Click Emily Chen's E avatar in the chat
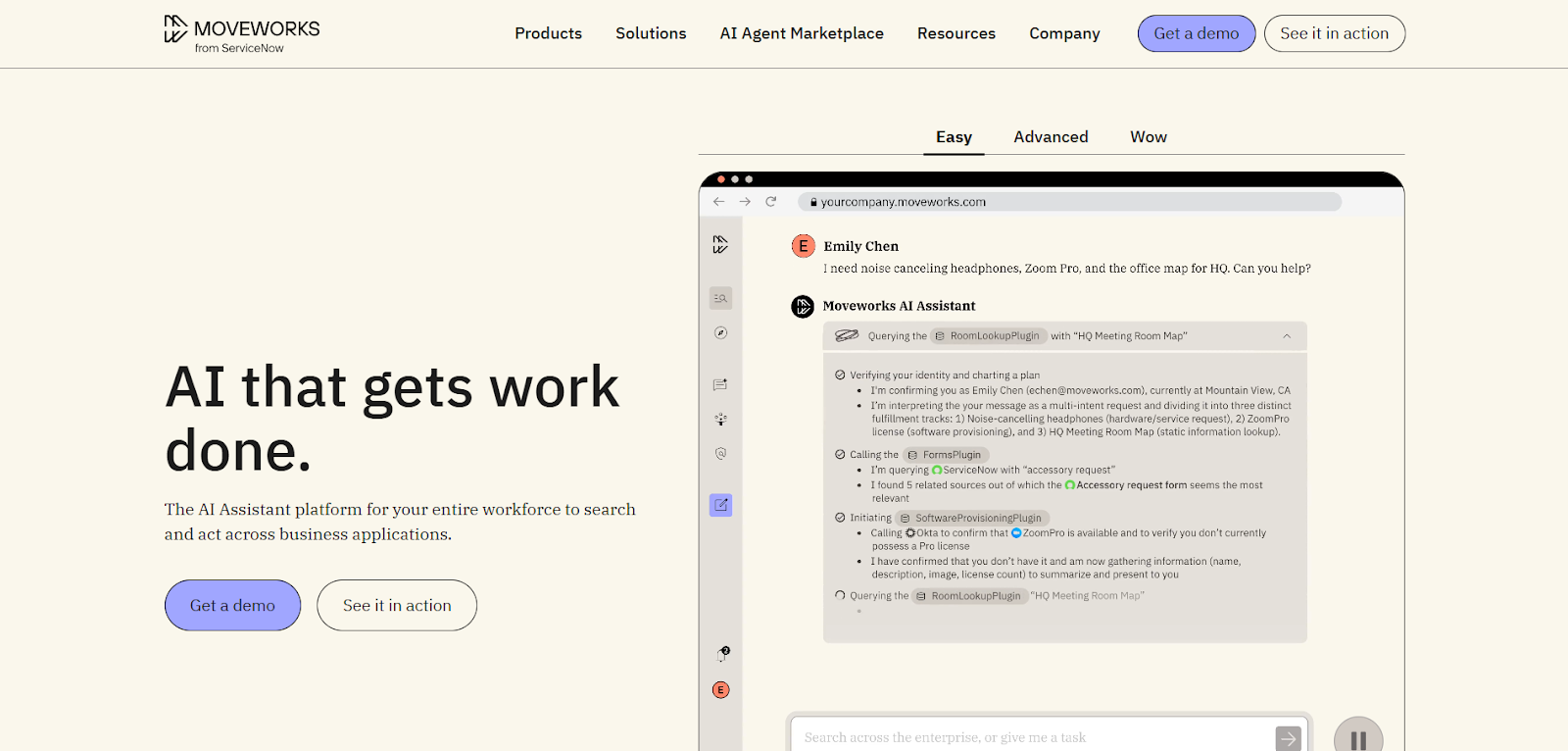Viewport: 1568px width, 751px height. pos(803,246)
